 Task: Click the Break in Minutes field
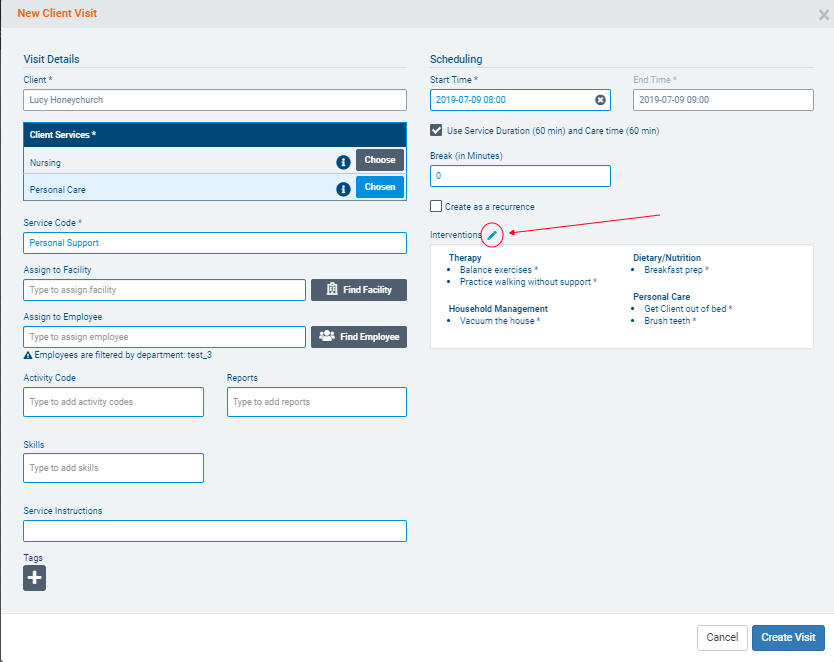pos(520,176)
